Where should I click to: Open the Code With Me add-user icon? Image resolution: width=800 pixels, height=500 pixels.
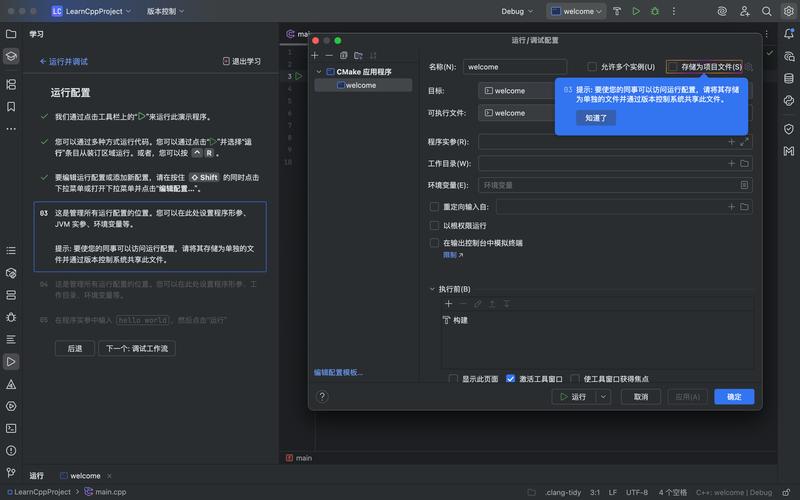tap(744, 11)
